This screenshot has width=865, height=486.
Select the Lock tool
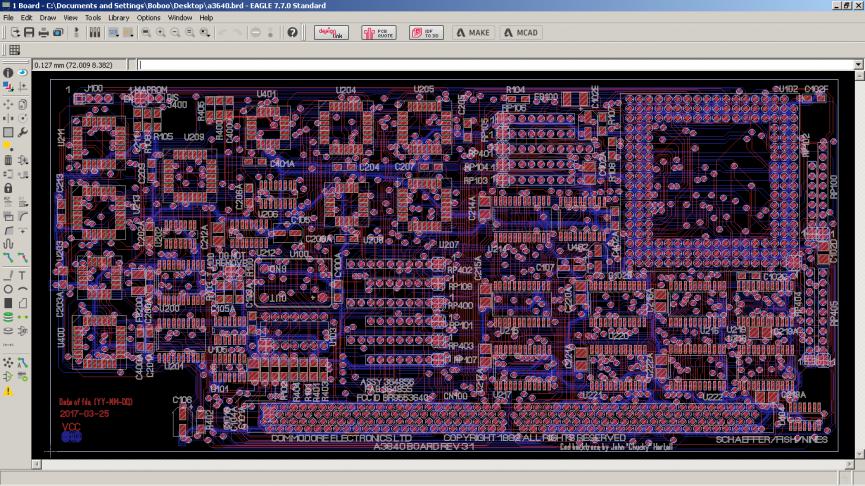(8, 188)
